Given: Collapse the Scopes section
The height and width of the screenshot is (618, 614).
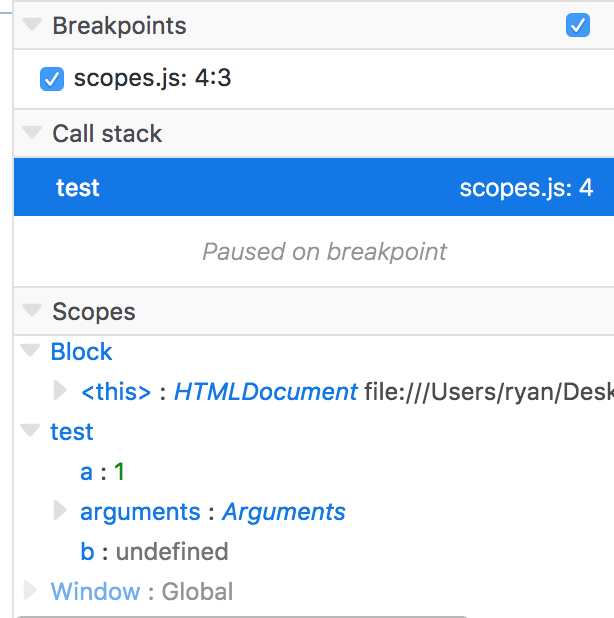Looking at the screenshot, I should click(x=33, y=312).
